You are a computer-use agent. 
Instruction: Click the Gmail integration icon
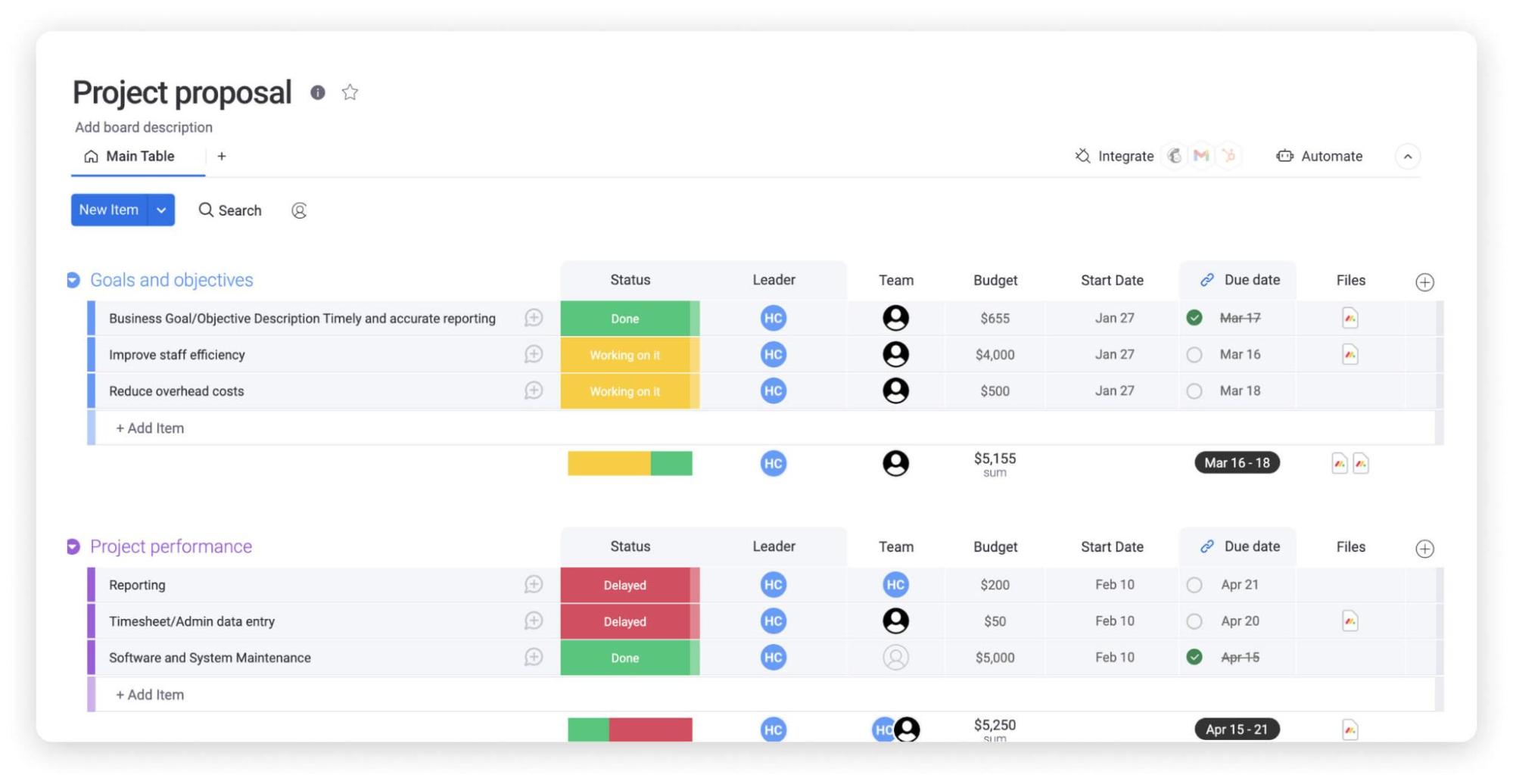pyautogui.click(x=1200, y=156)
